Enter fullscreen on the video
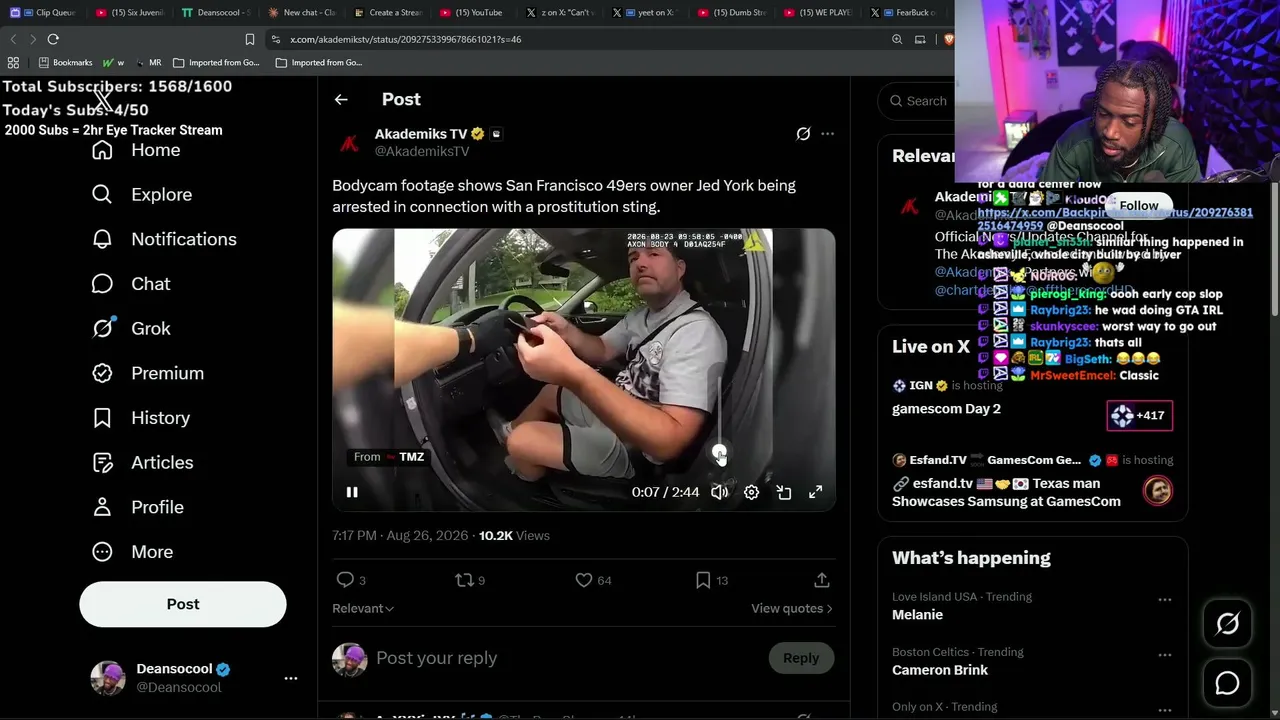 tap(816, 492)
